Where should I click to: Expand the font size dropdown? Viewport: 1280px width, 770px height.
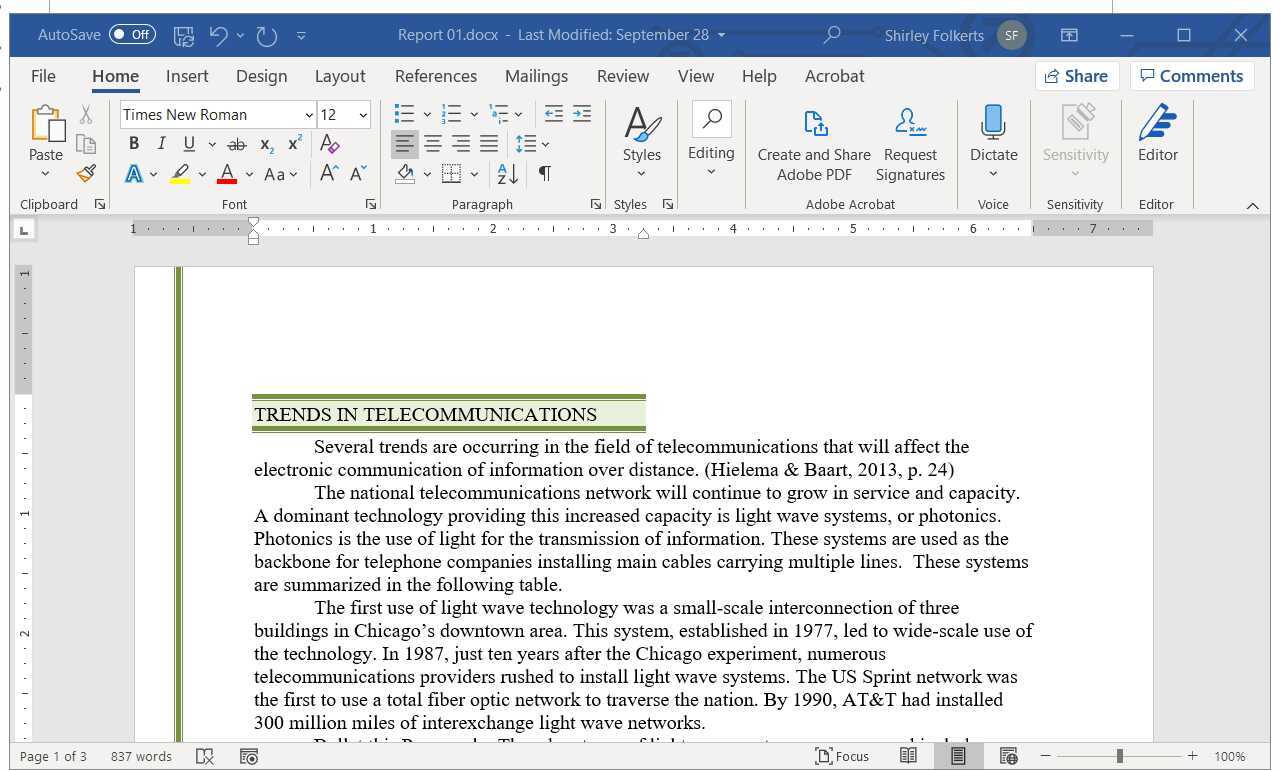[362, 115]
